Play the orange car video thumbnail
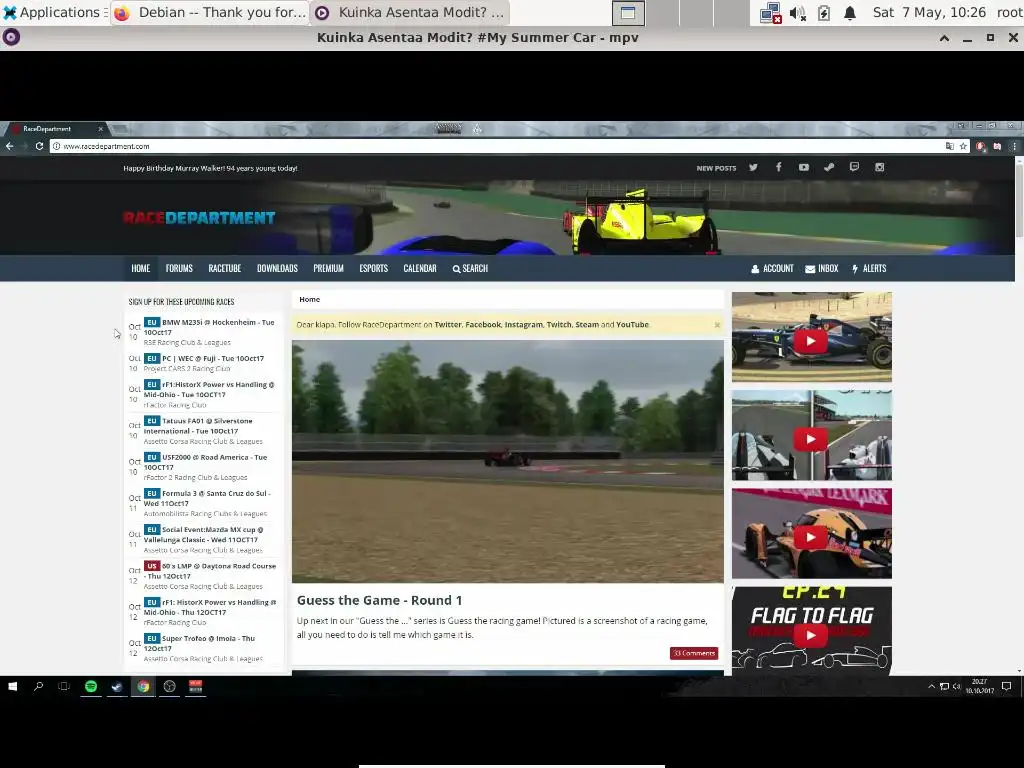Screen dimensions: 1024x768 click(811, 537)
